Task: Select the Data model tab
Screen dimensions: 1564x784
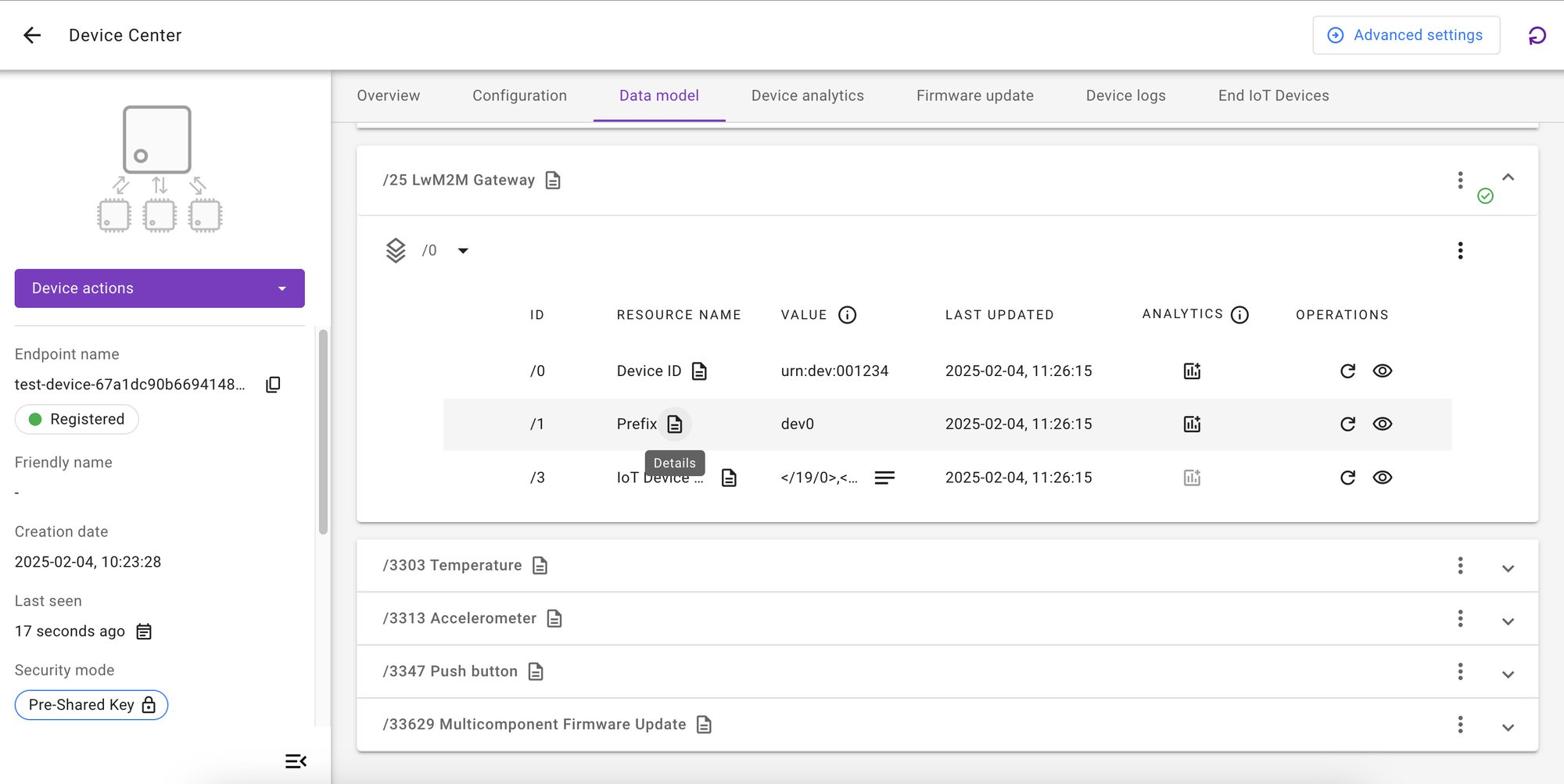Action: [x=659, y=96]
